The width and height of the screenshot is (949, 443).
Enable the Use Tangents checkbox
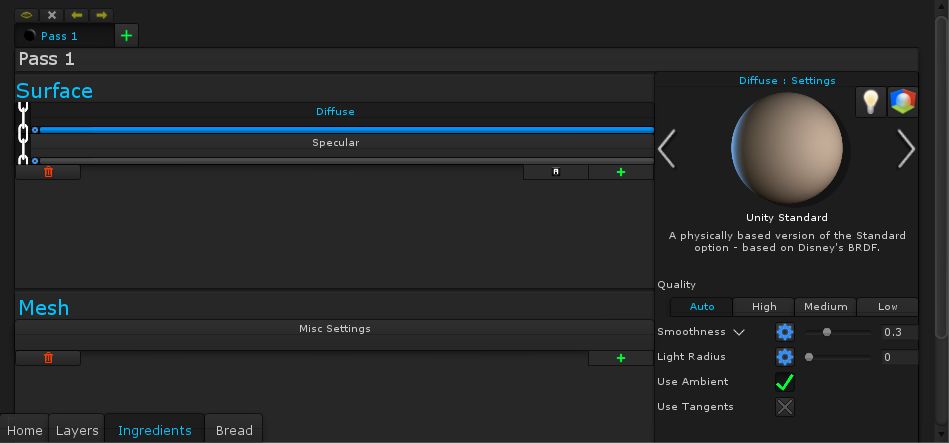[785, 407]
